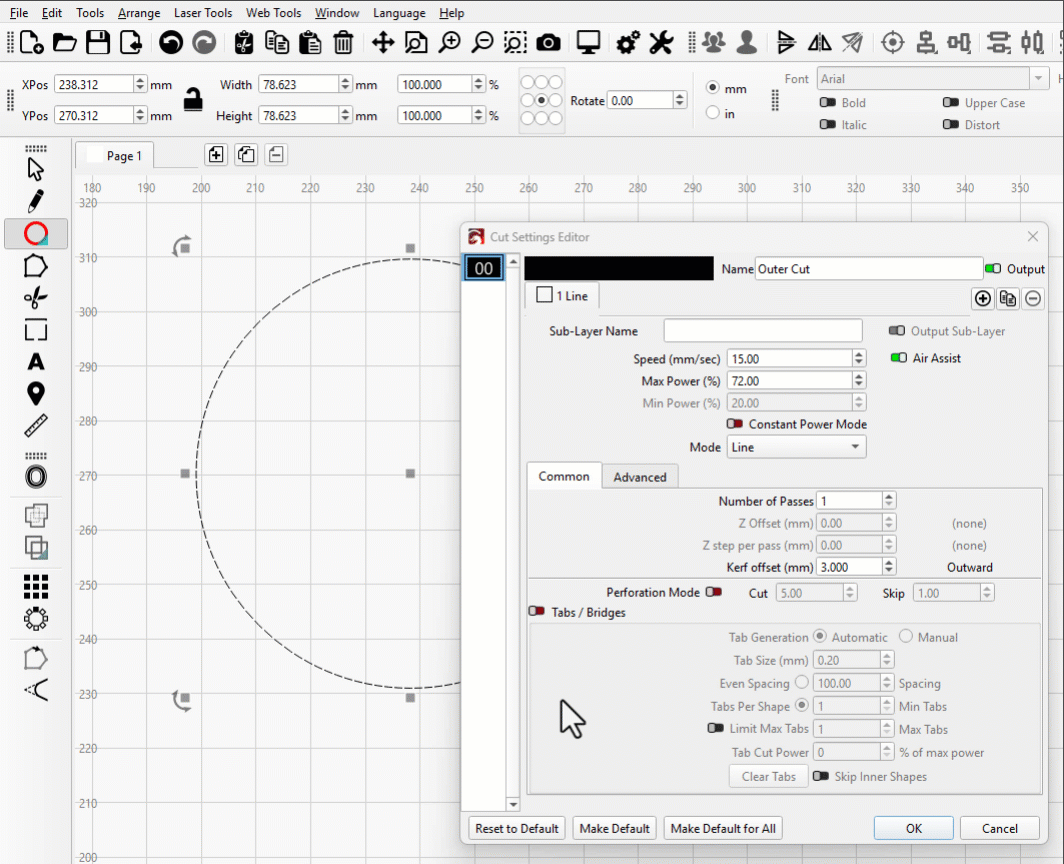
Task: Select the Ellipse drawing tool
Action: pos(36,233)
